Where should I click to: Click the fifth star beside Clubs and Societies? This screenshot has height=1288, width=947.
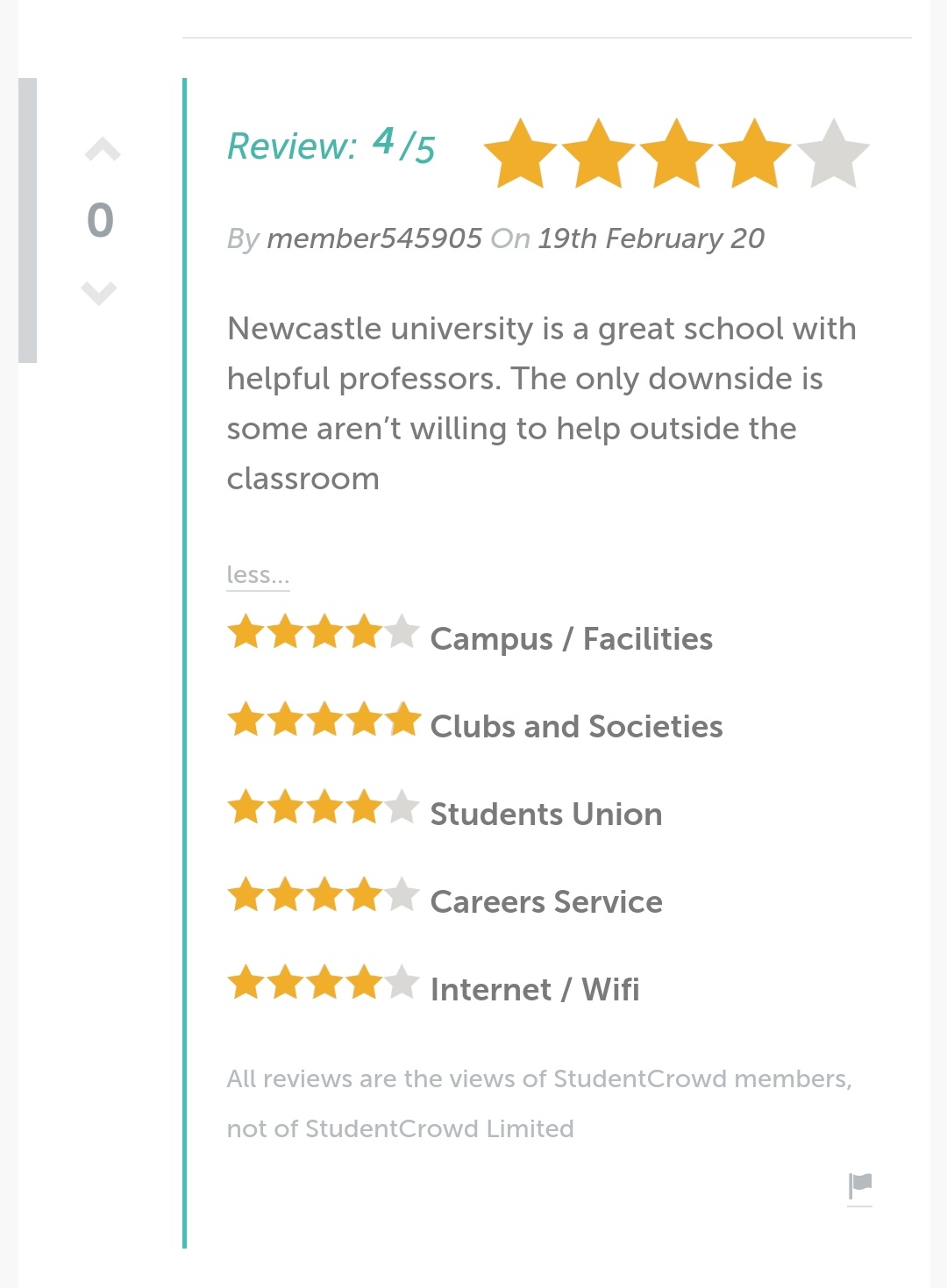[402, 719]
